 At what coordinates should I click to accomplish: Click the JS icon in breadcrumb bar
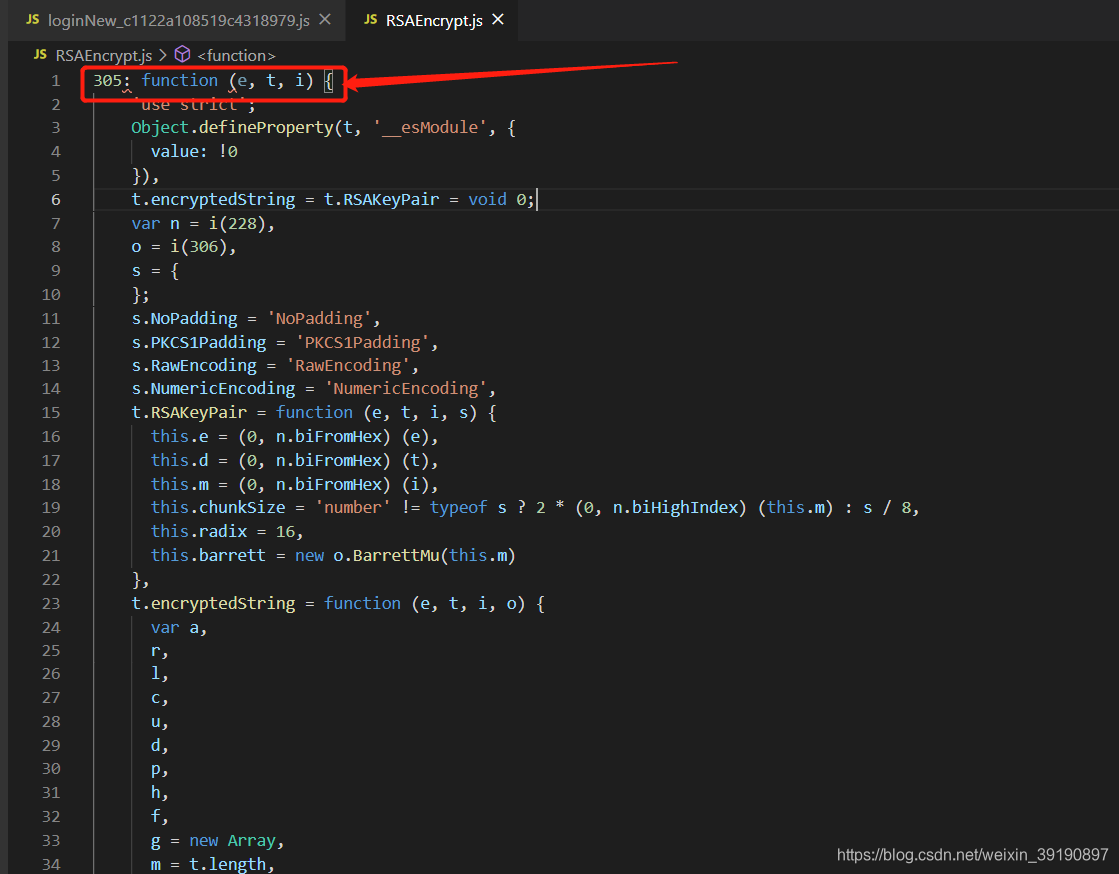click(x=41, y=55)
